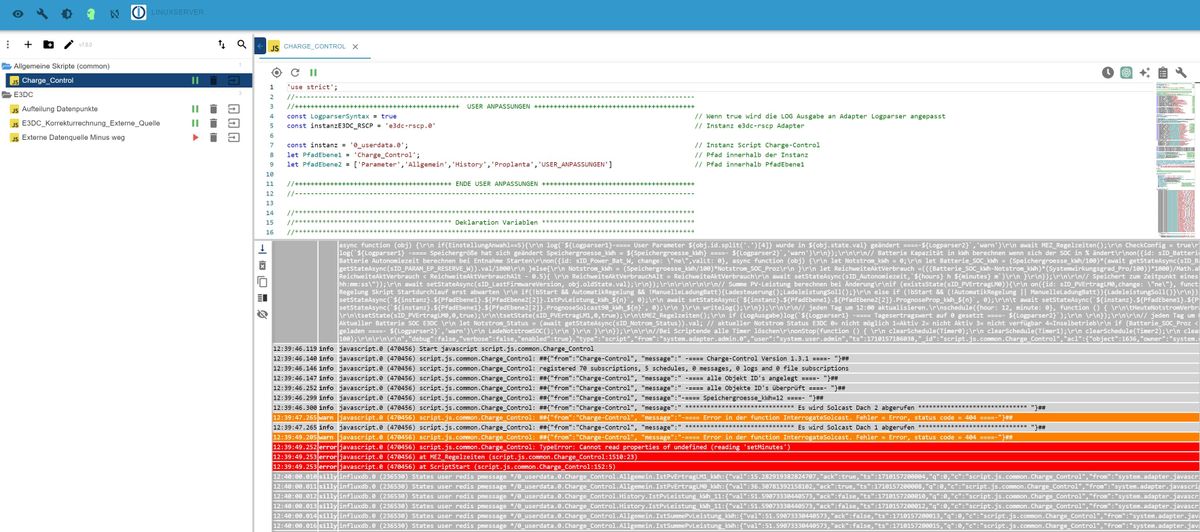Select log entry 'Charge-Control Version 1.3.1'
The height and width of the screenshot is (532, 1200).
coord(735,358)
